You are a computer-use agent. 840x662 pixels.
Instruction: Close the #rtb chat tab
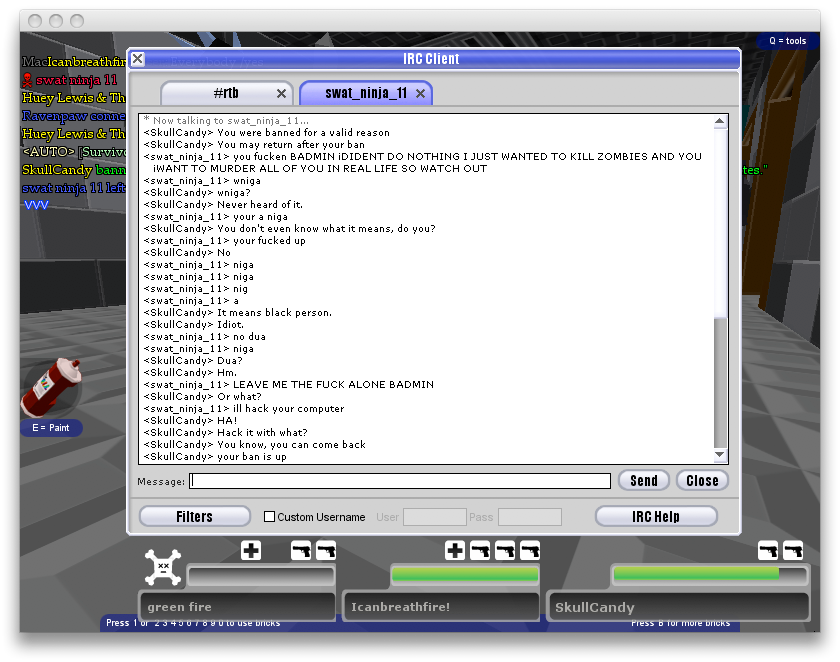click(x=281, y=94)
